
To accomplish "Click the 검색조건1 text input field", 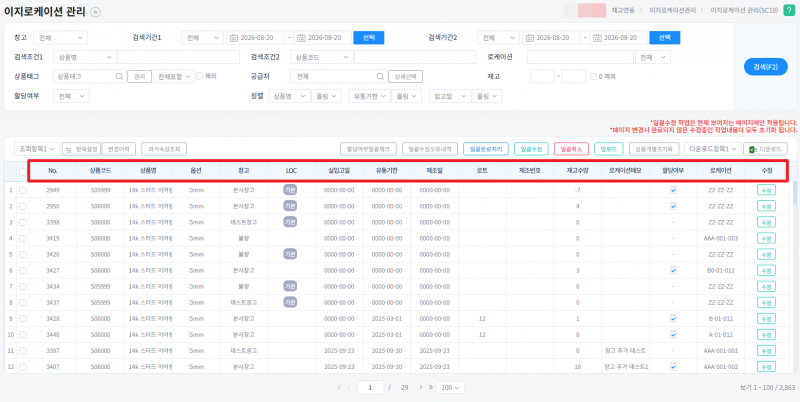I will pyautogui.click(x=179, y=57).
